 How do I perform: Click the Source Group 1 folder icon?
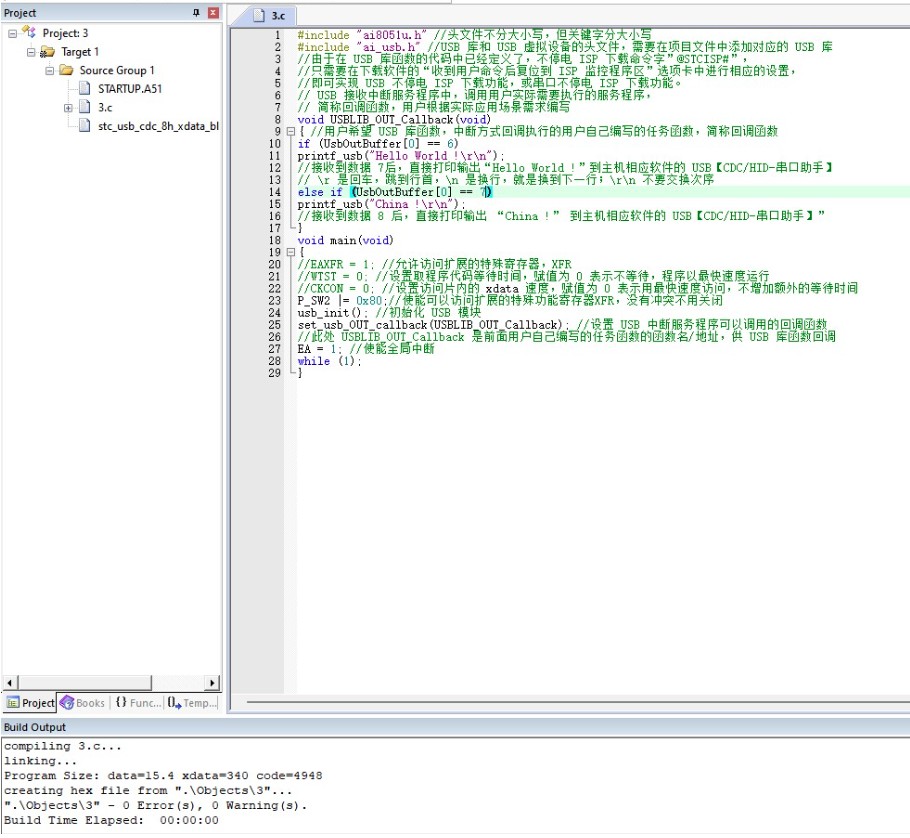coord(66,70)
